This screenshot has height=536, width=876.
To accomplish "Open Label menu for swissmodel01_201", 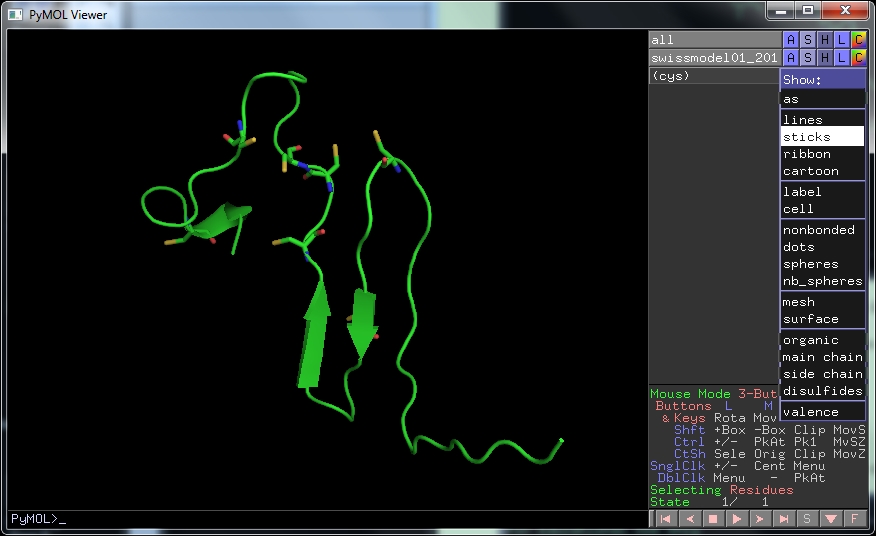I will (842, 58).
